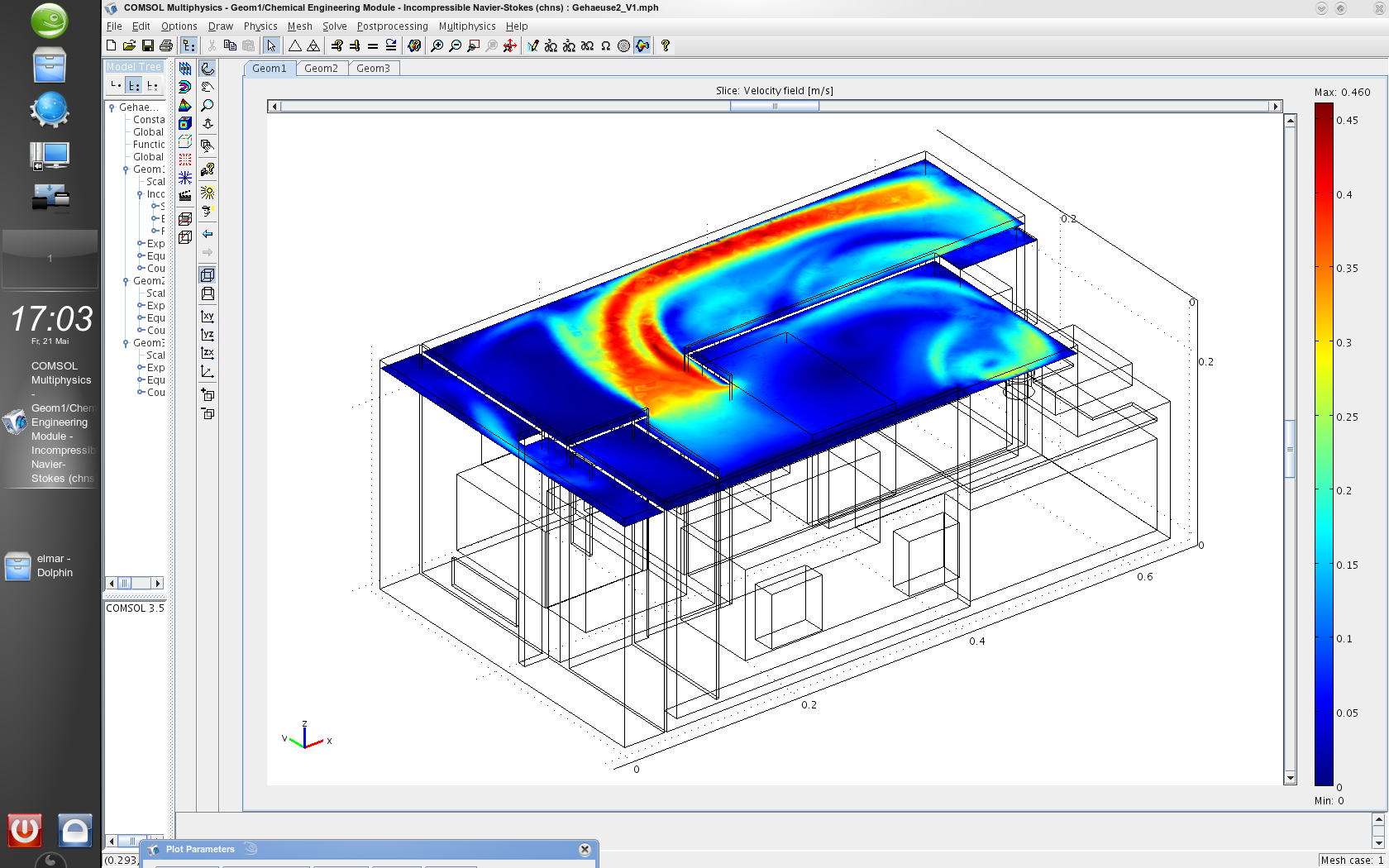Switch to the Geom3 tab
Image resolution: width=1389 pixels, height=868 pixels.
[373, 69]
